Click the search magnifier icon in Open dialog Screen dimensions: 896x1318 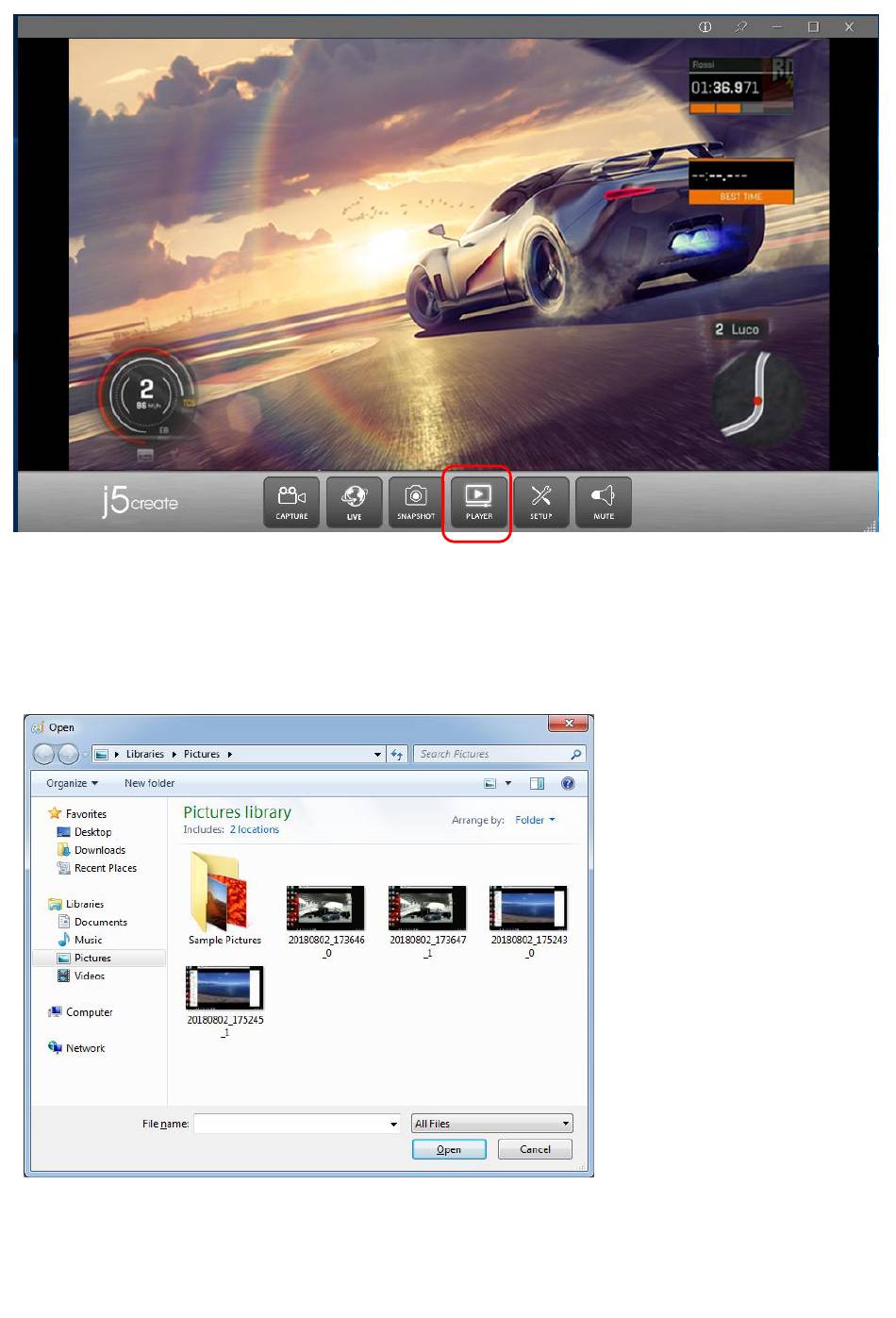pos(576,755)
